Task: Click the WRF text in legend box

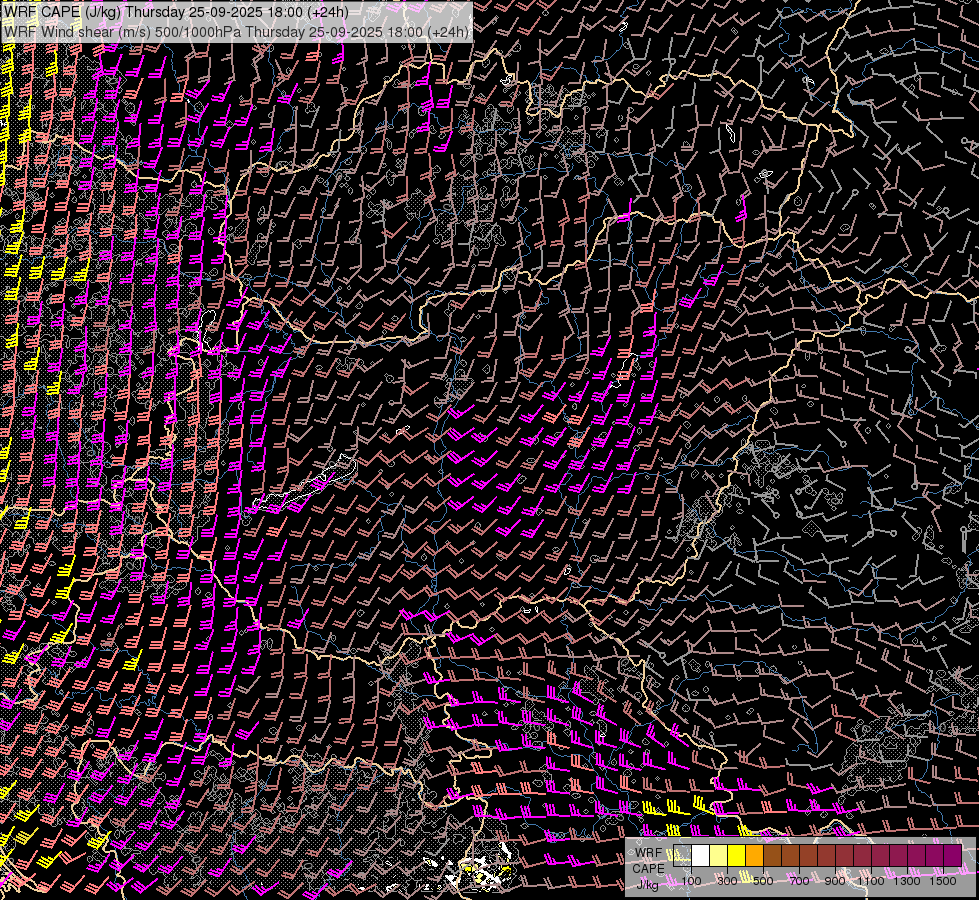Action: coord(648,853)
